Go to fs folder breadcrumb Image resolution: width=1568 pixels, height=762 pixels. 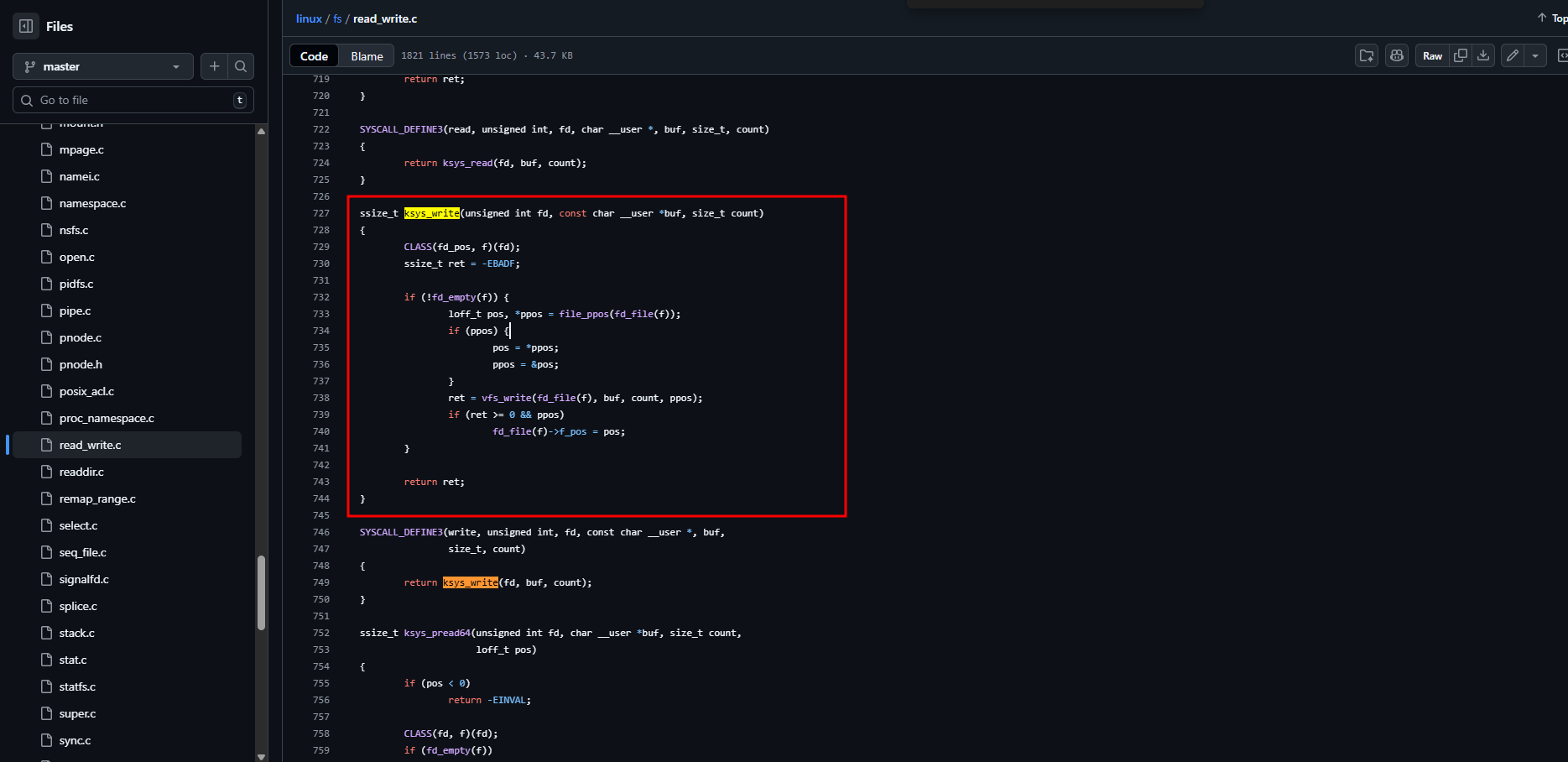(x=337, y=18)
